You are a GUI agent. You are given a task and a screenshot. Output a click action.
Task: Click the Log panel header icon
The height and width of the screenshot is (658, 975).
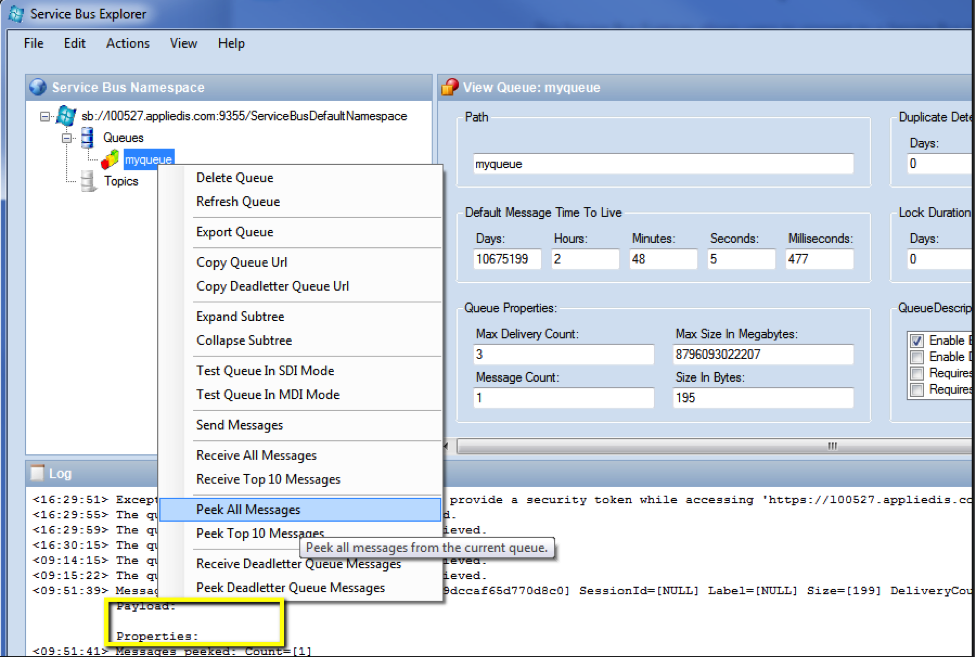tap(37, 473)
